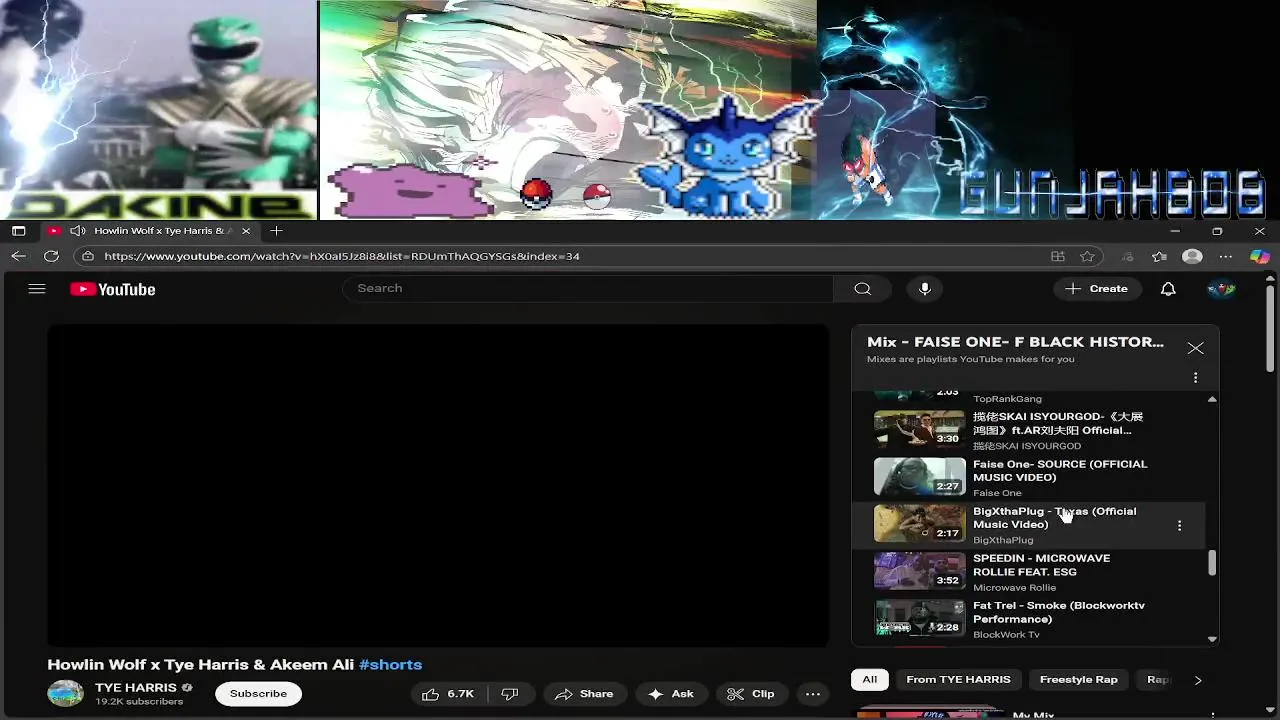Viewport: 1280px width, 720px height.
Task: Open browser Settings and more menu
Action: [x=1226, y=256]
